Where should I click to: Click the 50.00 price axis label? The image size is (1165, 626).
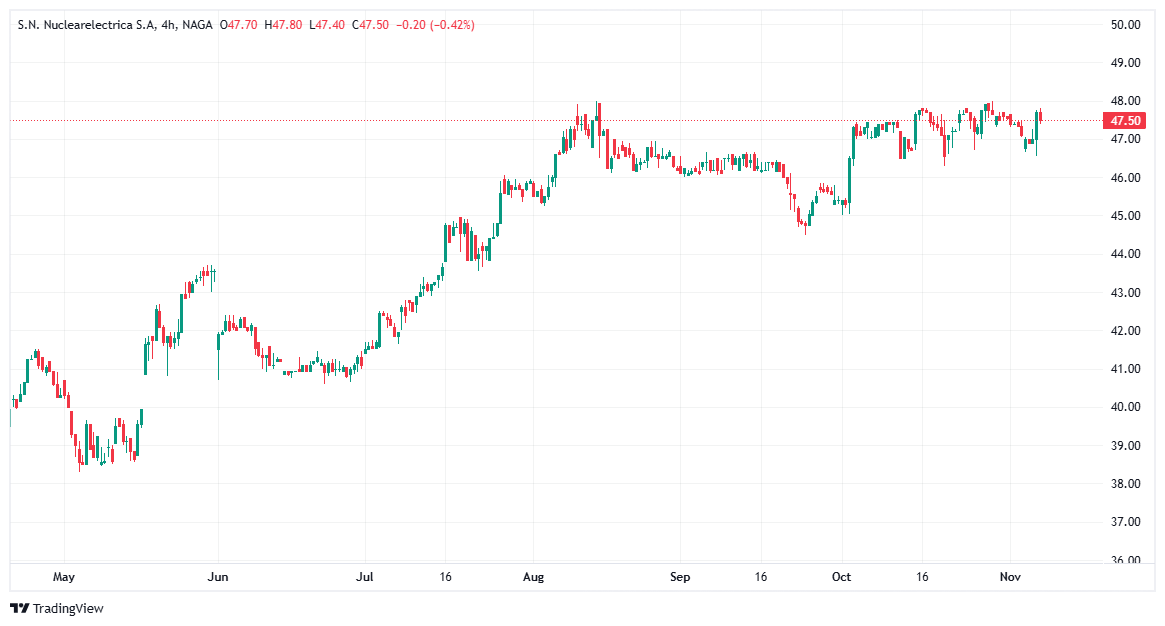click(1126, 25)
